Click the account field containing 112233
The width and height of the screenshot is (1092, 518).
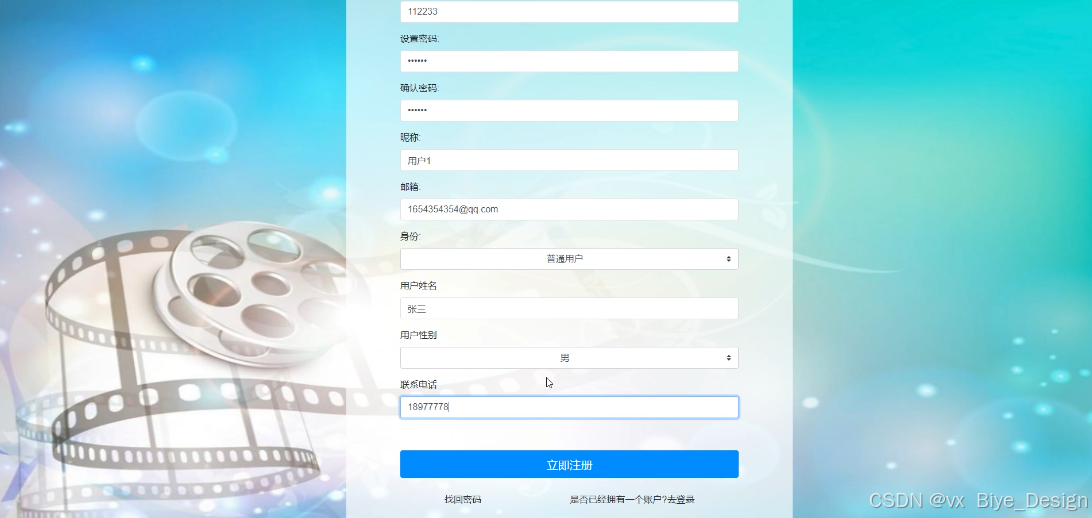(569, 11)
